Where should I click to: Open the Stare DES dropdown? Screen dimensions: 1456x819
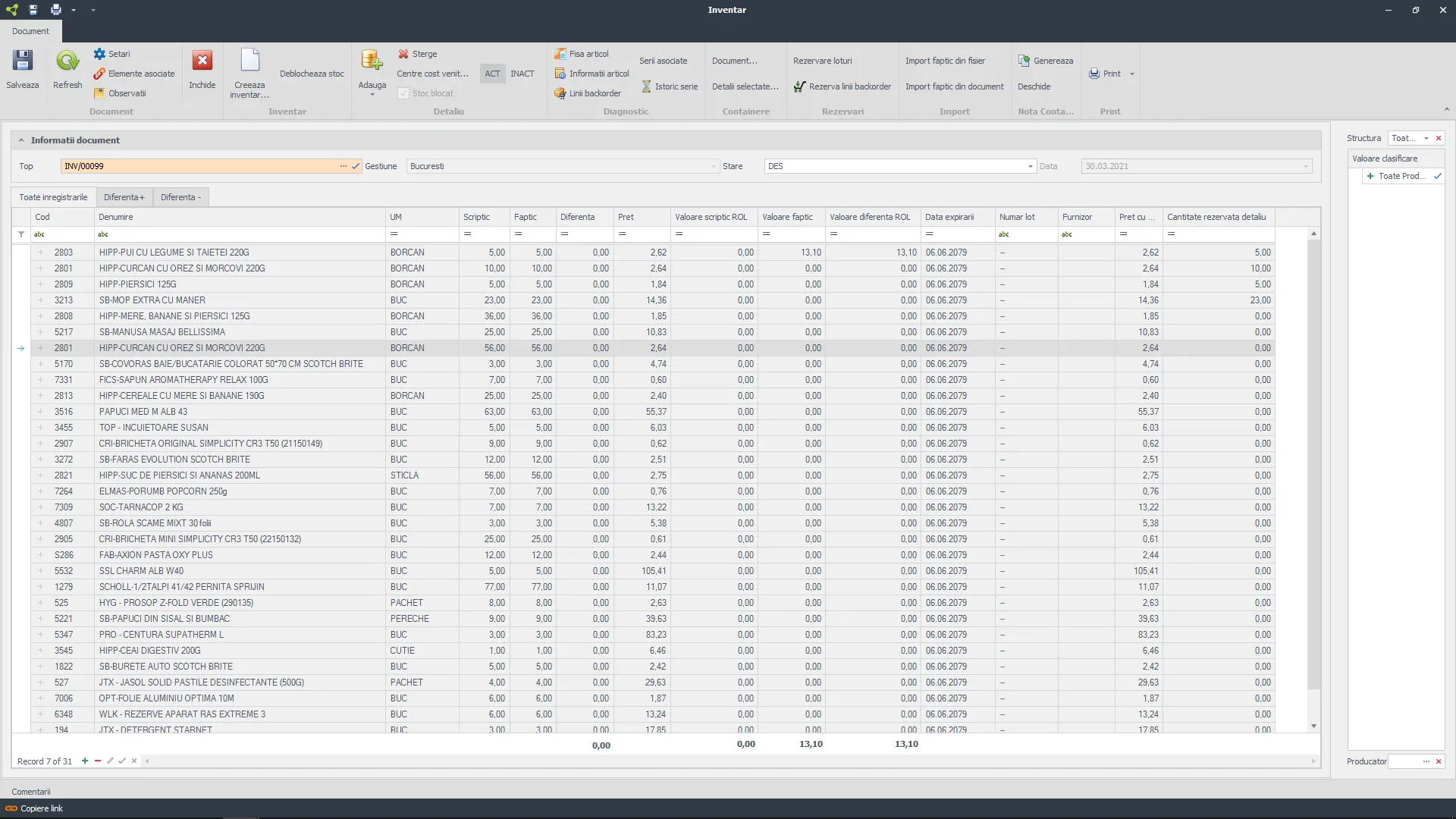click(x=1030, y=166)
